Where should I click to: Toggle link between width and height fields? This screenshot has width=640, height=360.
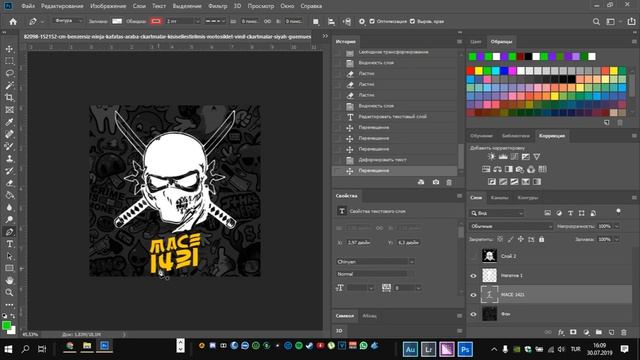(x=267, y=22)
